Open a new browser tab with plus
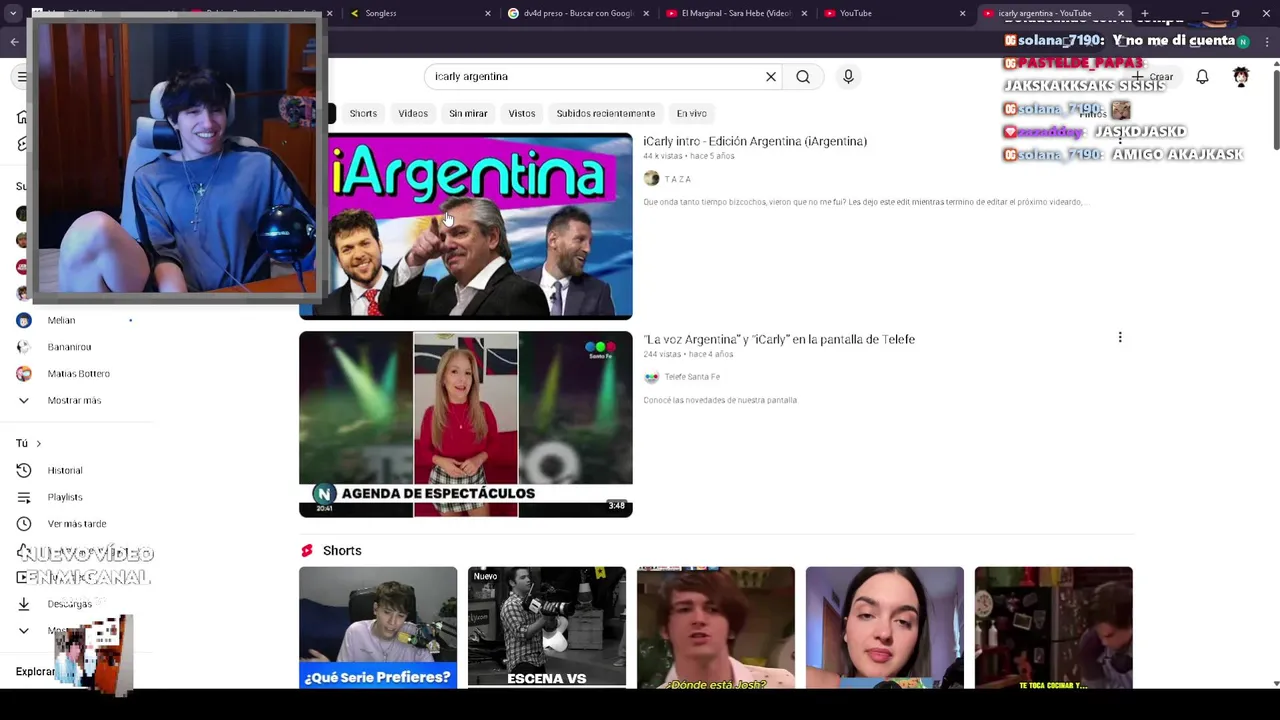This screenshot has height=720, width=1280. point(1144,13)
